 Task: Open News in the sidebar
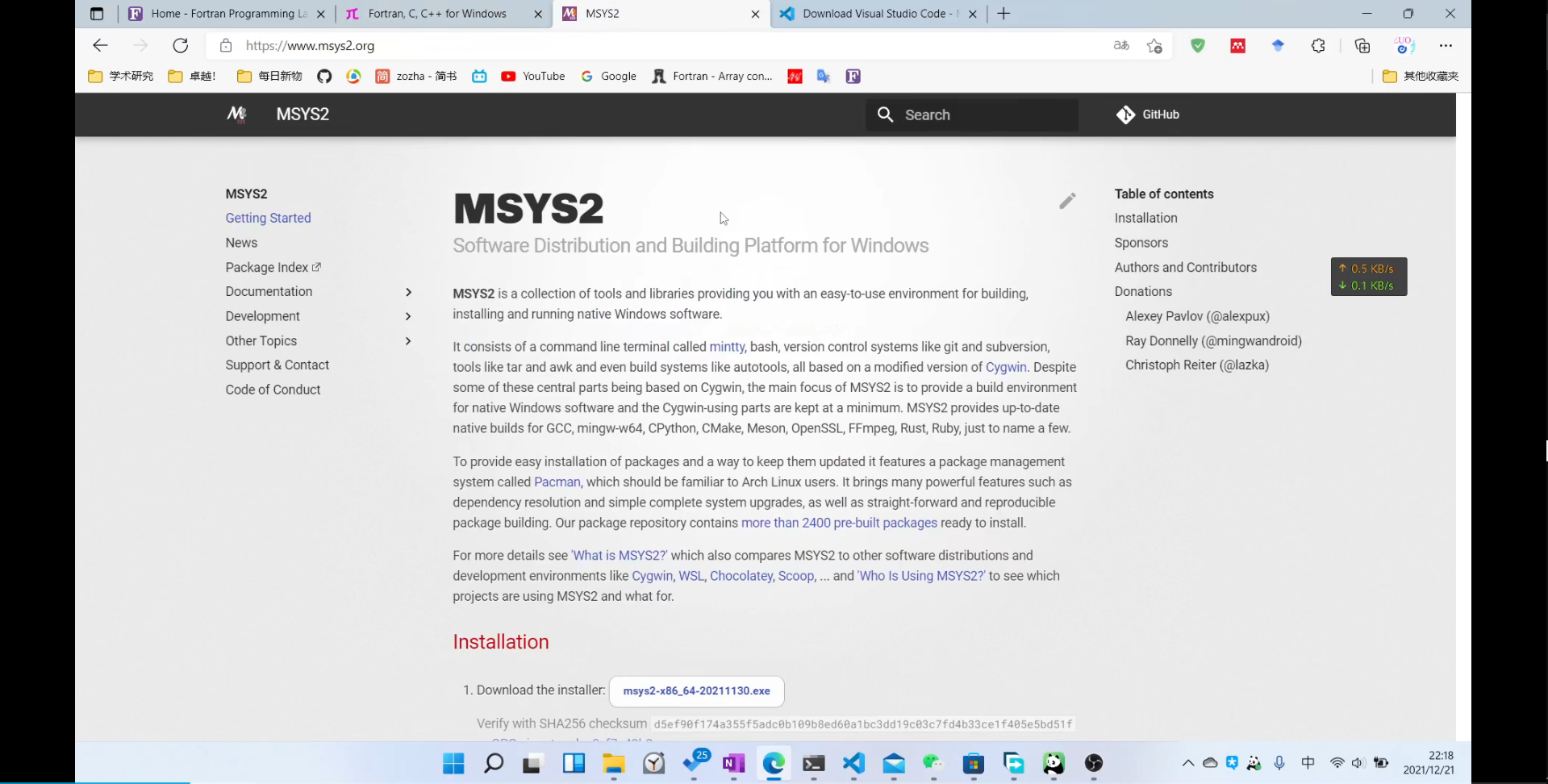click(x=241, y=243)
